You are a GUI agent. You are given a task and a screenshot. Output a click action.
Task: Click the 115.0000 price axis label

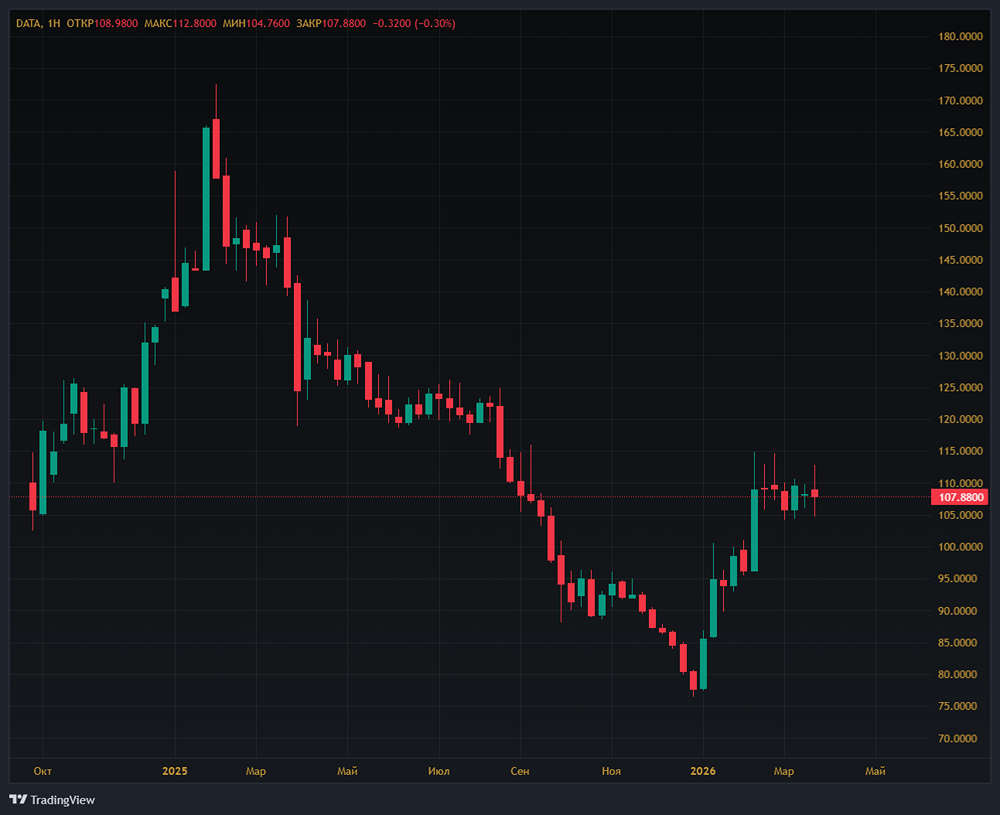[960, 451]
